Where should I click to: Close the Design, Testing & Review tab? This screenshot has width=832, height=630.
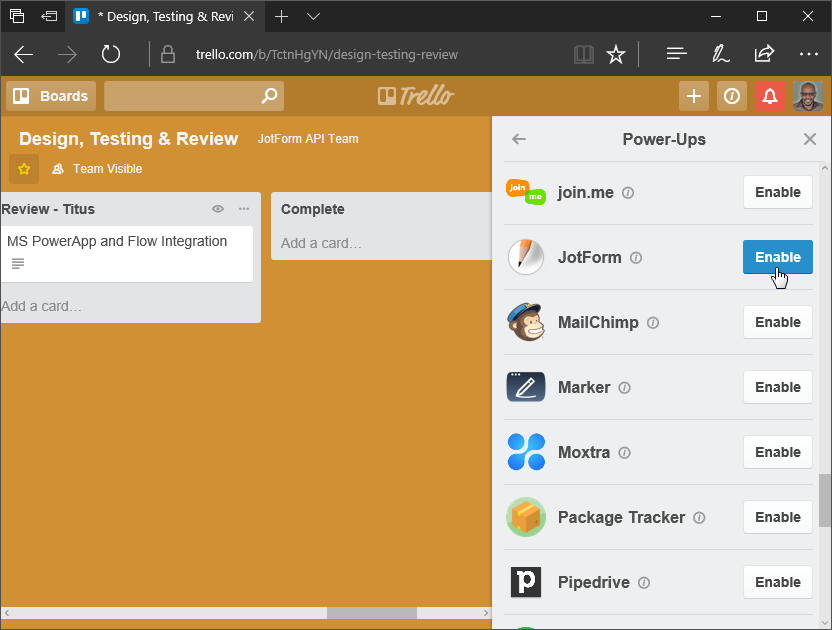(x=249, y=16)
